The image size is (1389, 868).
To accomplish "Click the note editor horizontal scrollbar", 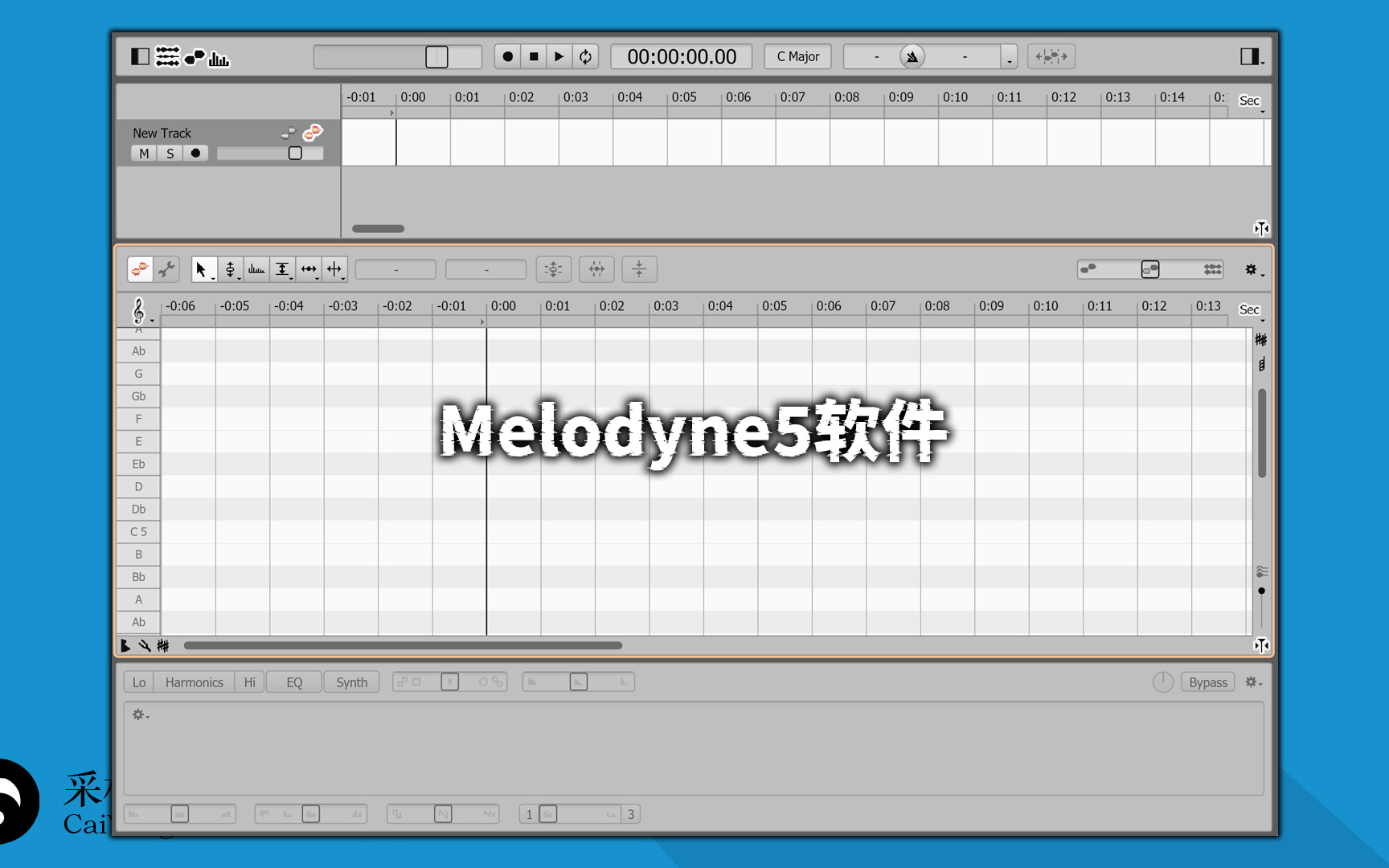I will click(403, 645).
